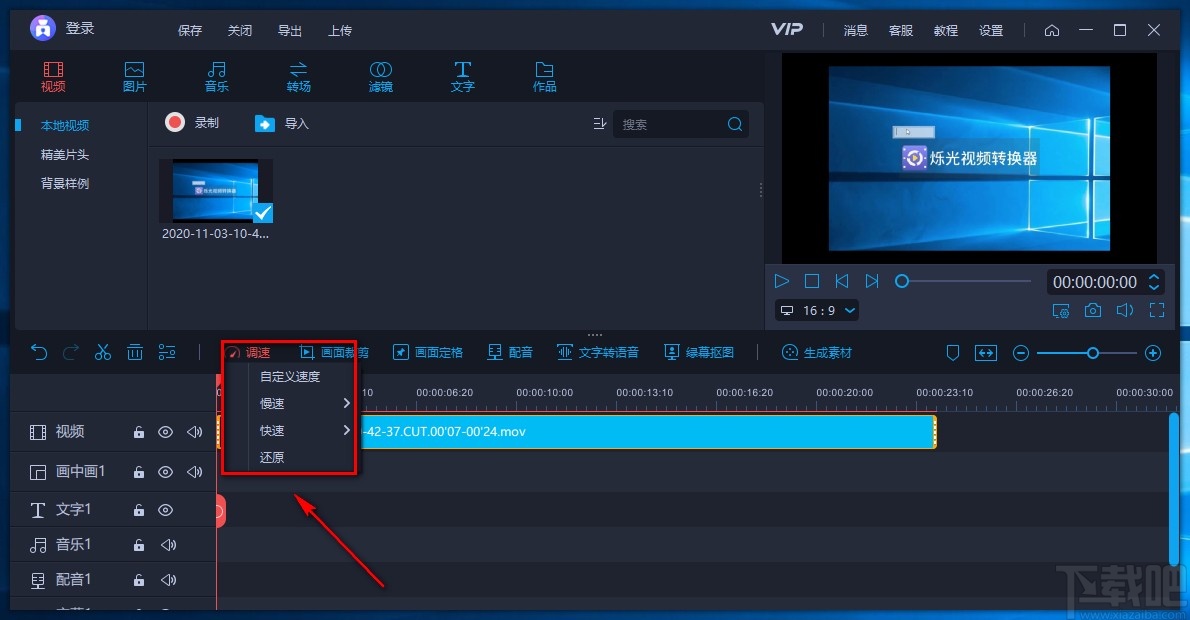Click the 配音 voiceover tool
1190x620 pixels.
[x=510, y=352]
